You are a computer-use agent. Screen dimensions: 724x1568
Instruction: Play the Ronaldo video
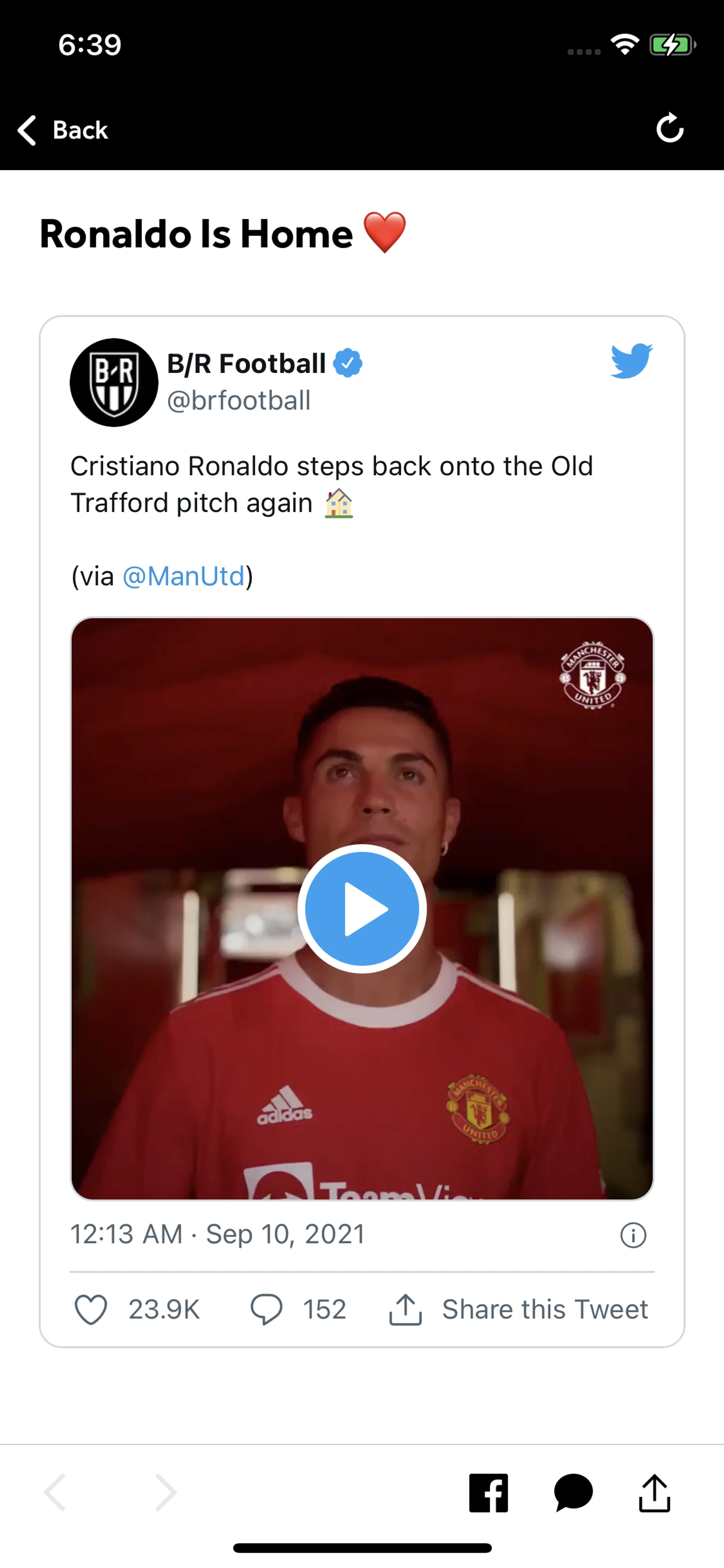362,908
